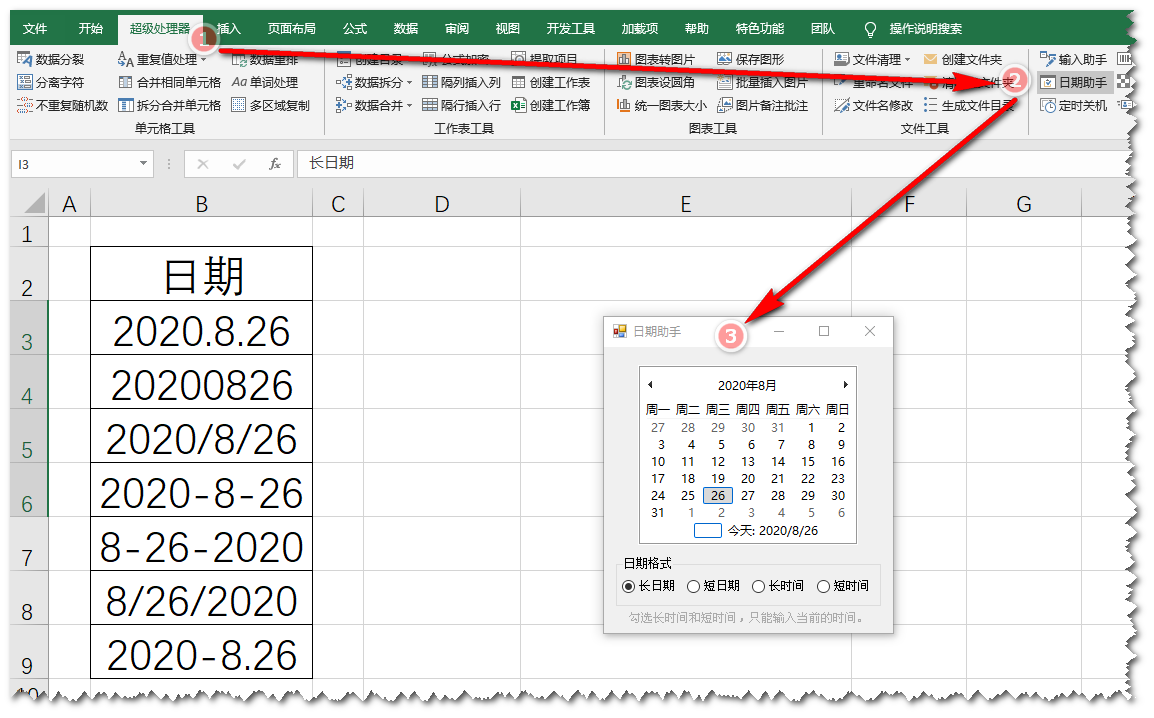The image size is (1154, 718).
Task: Click 拆分合并单元格 split merged cells
Action: tap(169, 106)
